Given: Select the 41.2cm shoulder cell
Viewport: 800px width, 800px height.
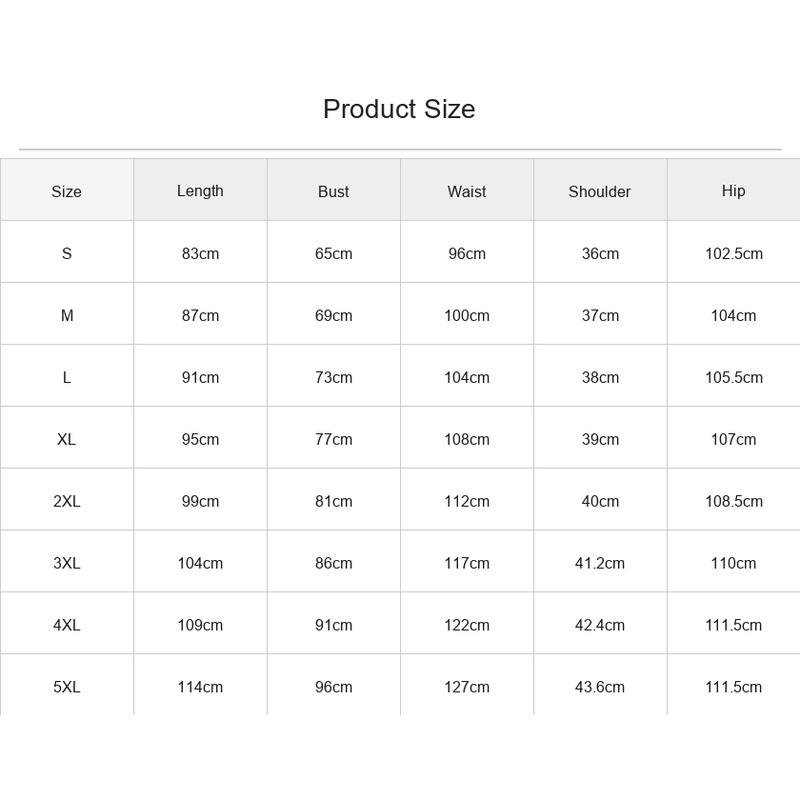Looking at the screenshot, I should (599, 563).
